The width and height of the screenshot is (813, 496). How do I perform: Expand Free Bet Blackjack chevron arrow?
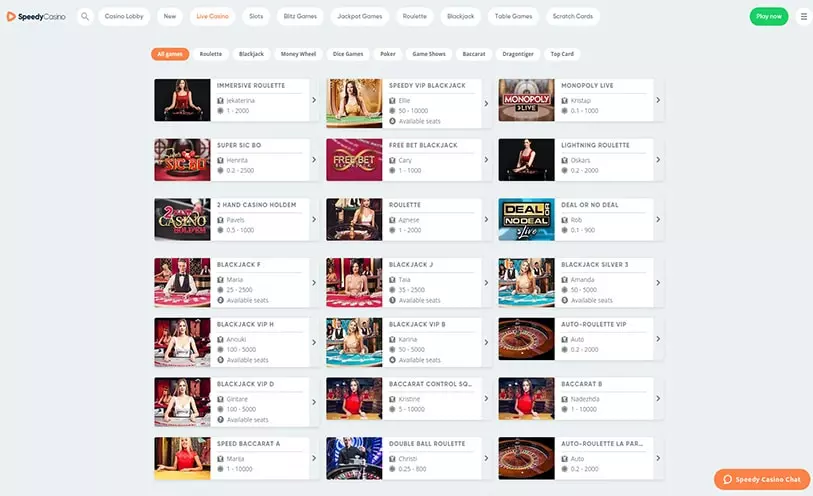pyautogui.click(x=486, y=160)
